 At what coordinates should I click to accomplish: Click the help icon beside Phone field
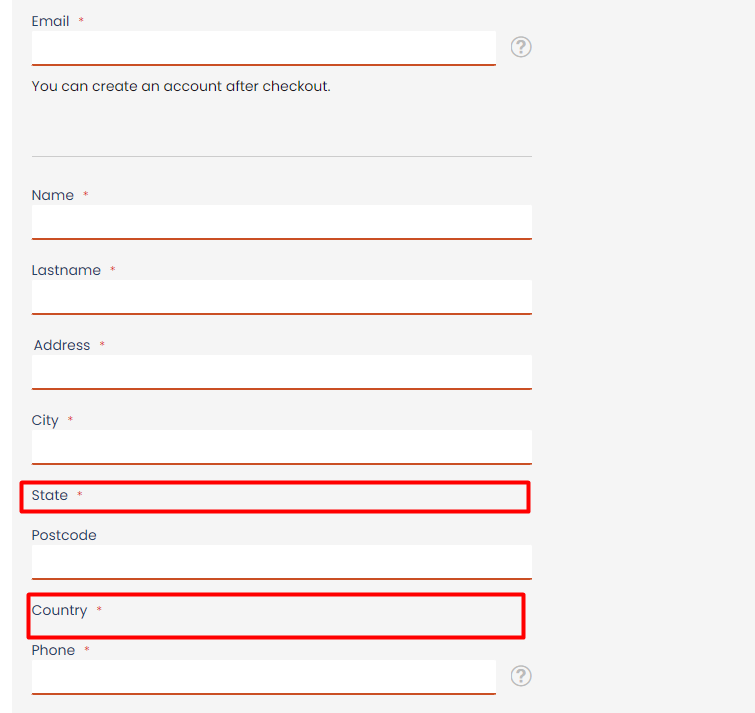coord(521,676)
